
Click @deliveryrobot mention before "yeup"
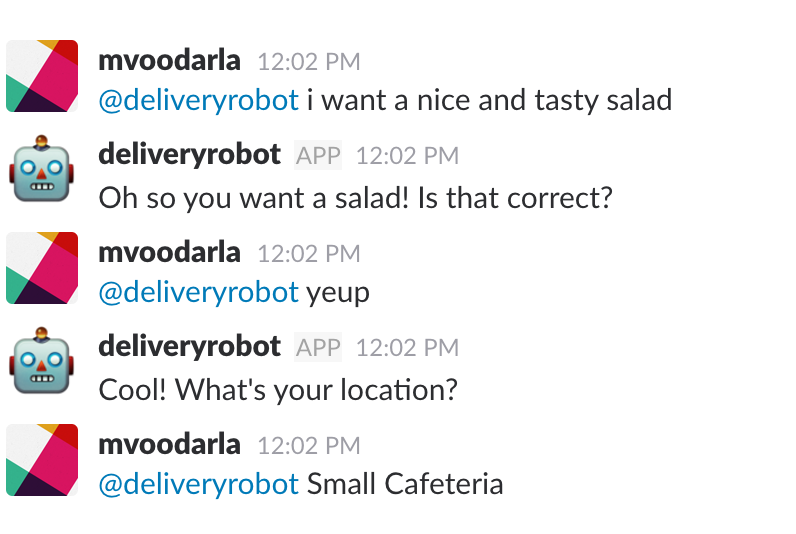point(198,292)
